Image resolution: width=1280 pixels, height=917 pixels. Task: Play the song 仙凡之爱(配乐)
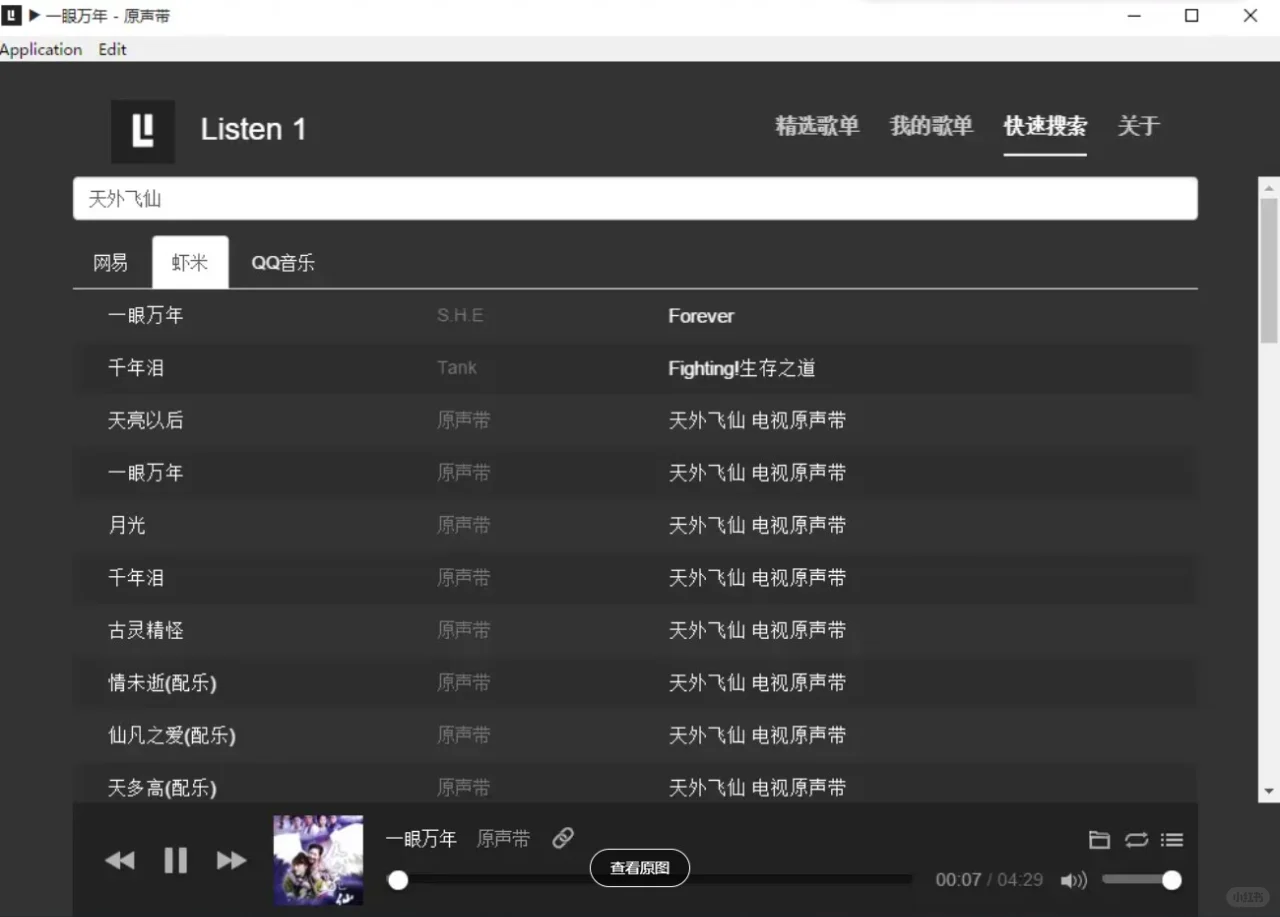coord(172,735)
